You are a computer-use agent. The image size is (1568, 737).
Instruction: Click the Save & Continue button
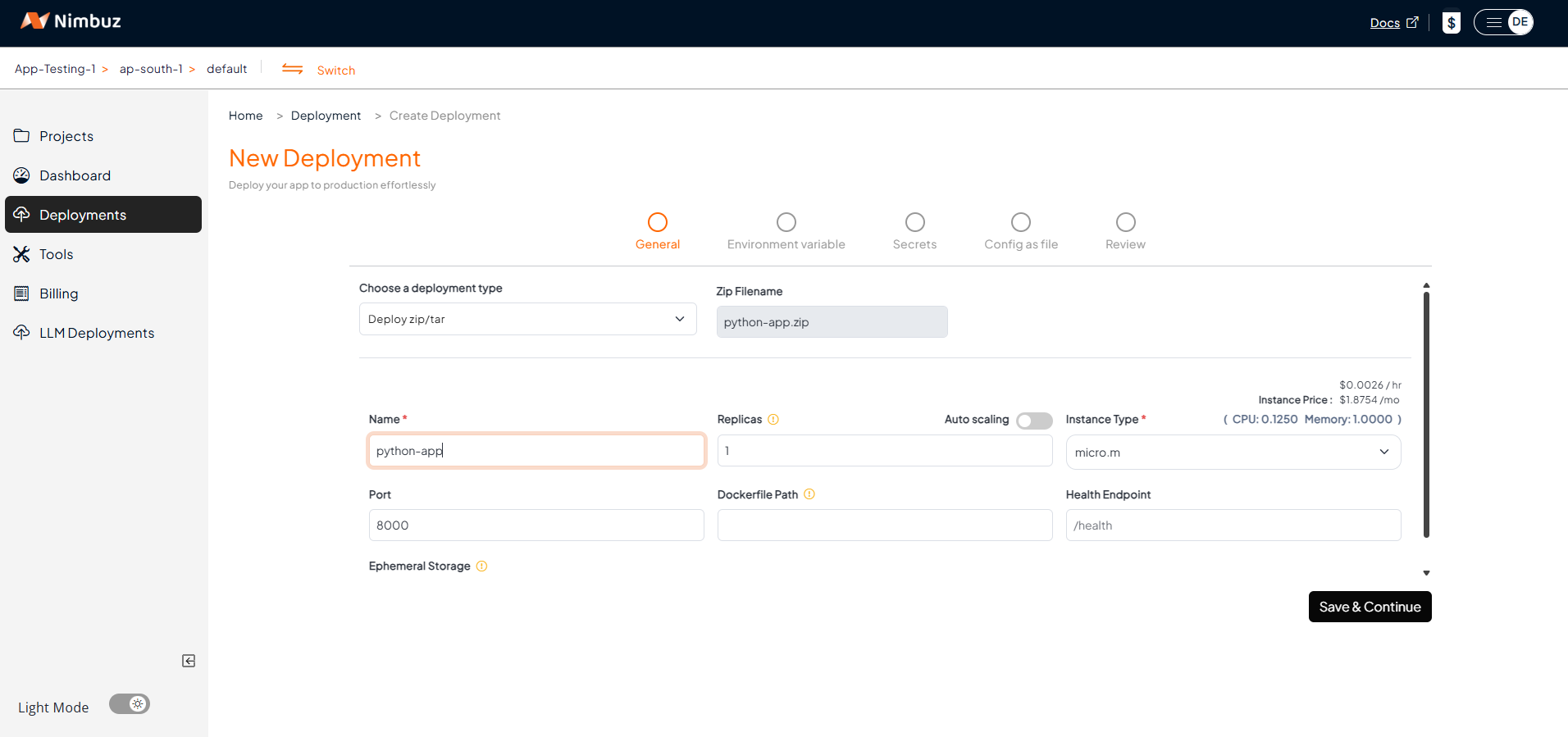1370,607
